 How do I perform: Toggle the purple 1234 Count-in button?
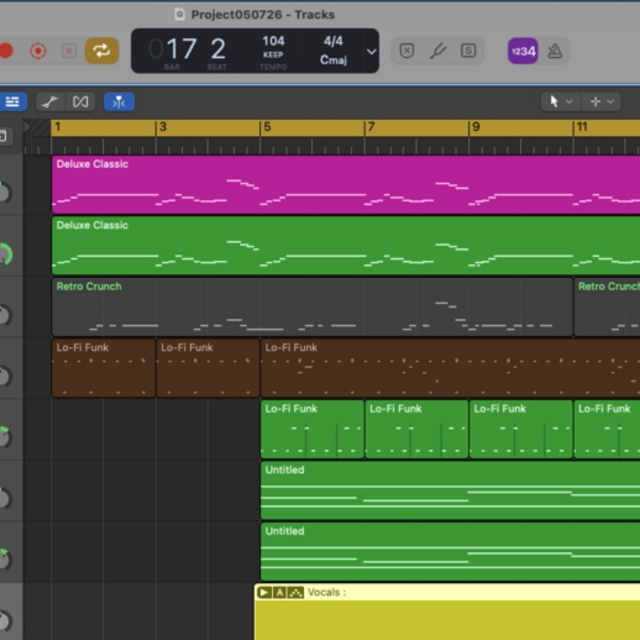tap(522, 51)
